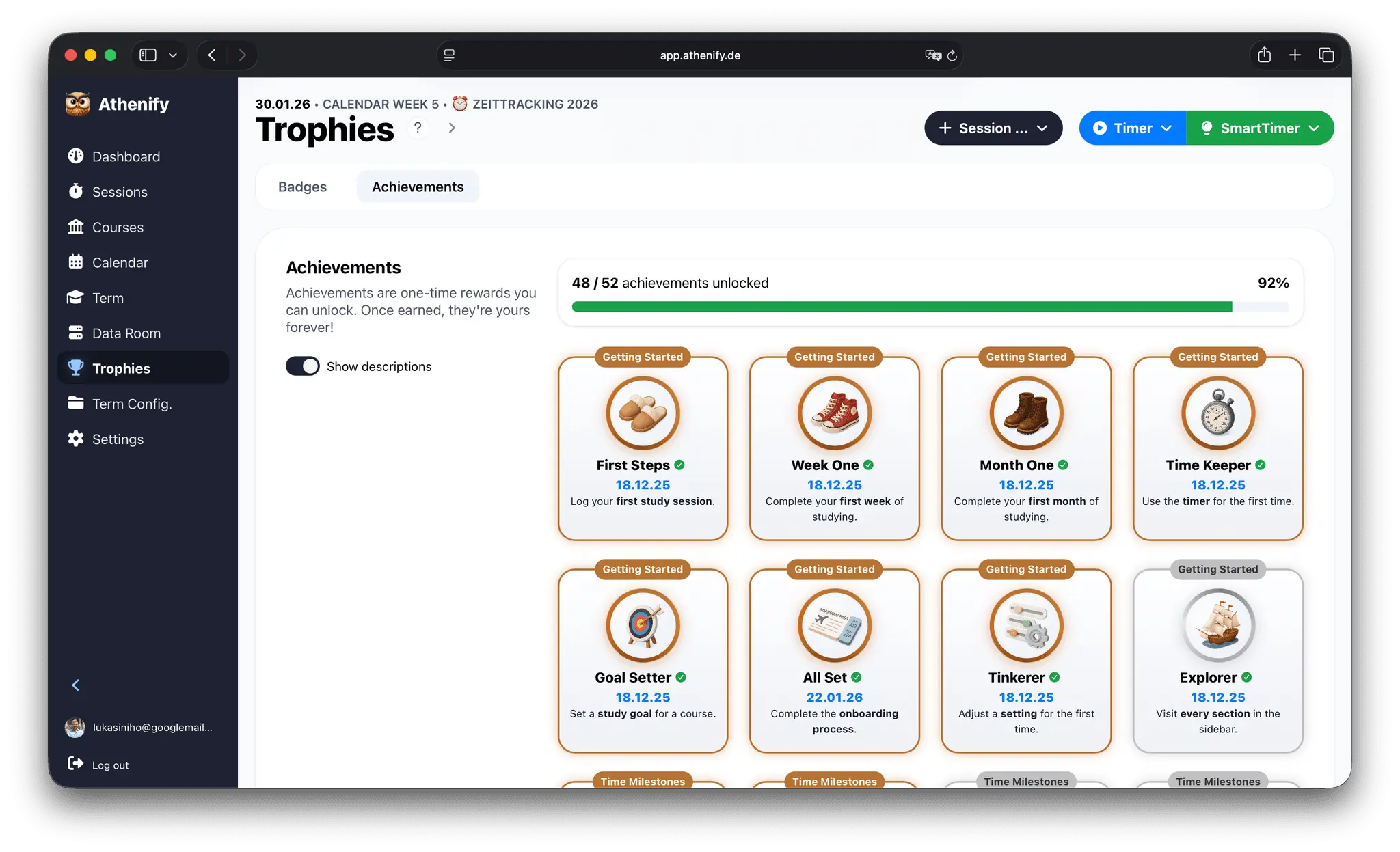This screenshot has width=1400, height=852.
Task: Click the ZEITTRACKING 2026 term label
Action: [x=535, y=104]
